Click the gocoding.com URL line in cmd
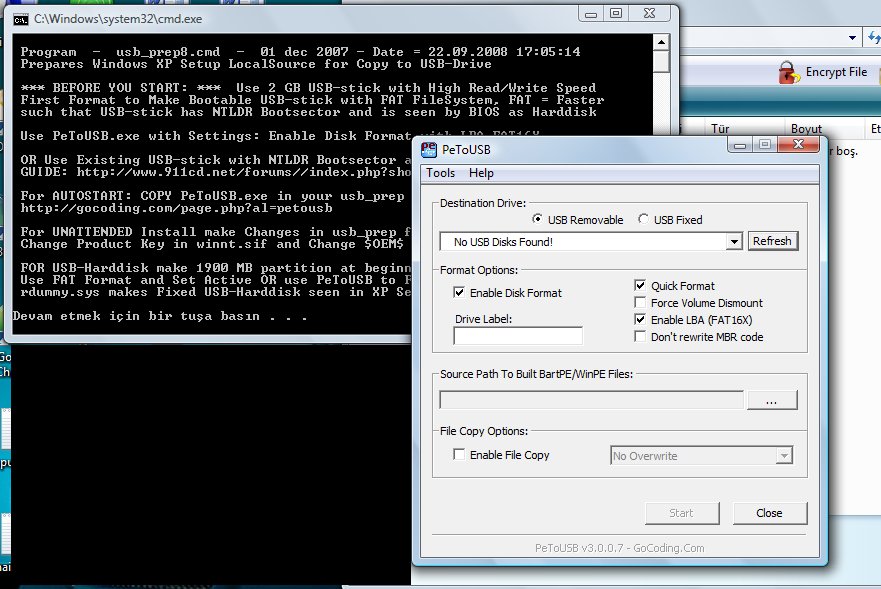Screen dimensions: 881x589 point(176,208)
